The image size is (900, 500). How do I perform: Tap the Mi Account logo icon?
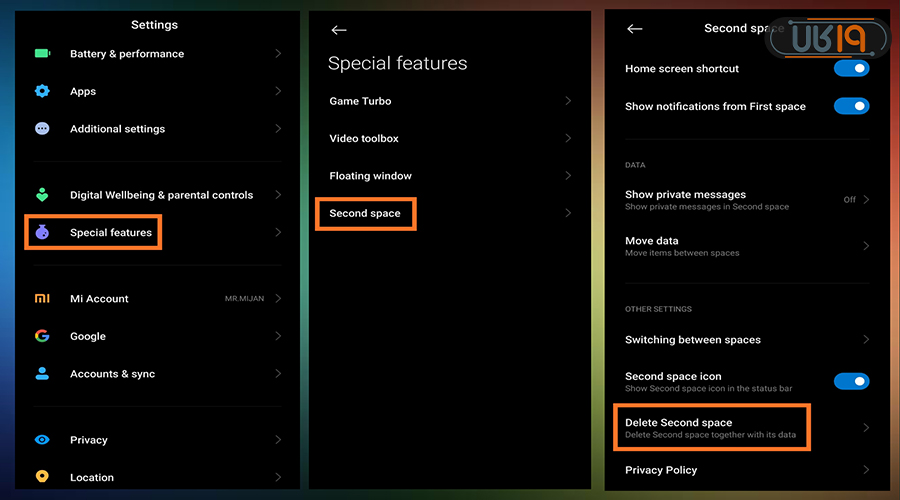(x=42, y=299)
